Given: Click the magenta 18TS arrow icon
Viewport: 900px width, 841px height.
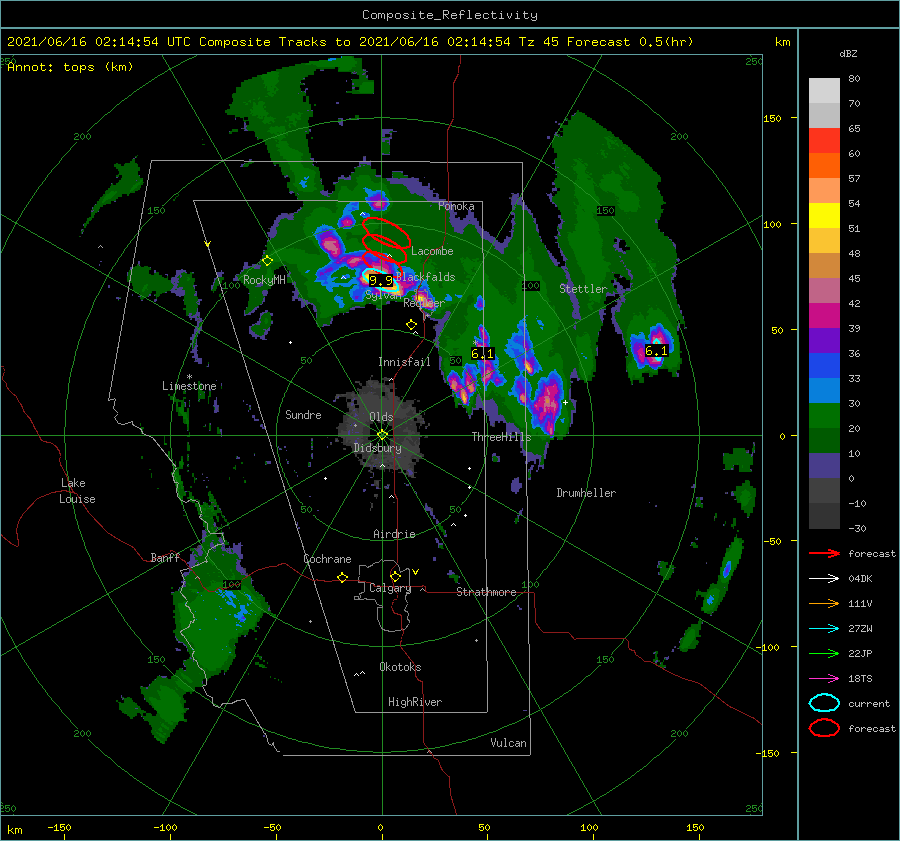Looking at the screenshot, I should [824, 679].
